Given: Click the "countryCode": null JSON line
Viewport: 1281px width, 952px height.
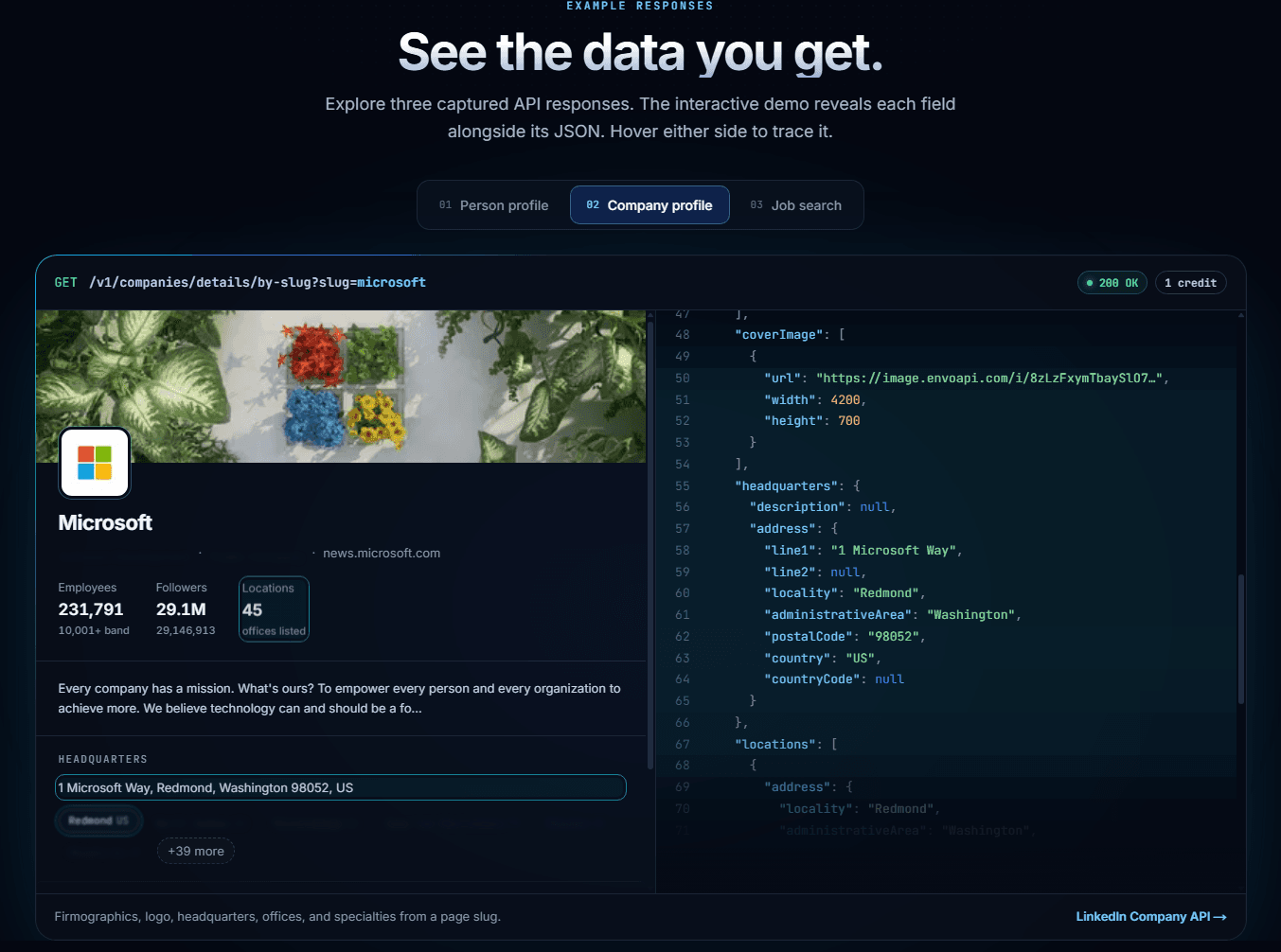Looking at the screenshot, I should click(833, 679).
